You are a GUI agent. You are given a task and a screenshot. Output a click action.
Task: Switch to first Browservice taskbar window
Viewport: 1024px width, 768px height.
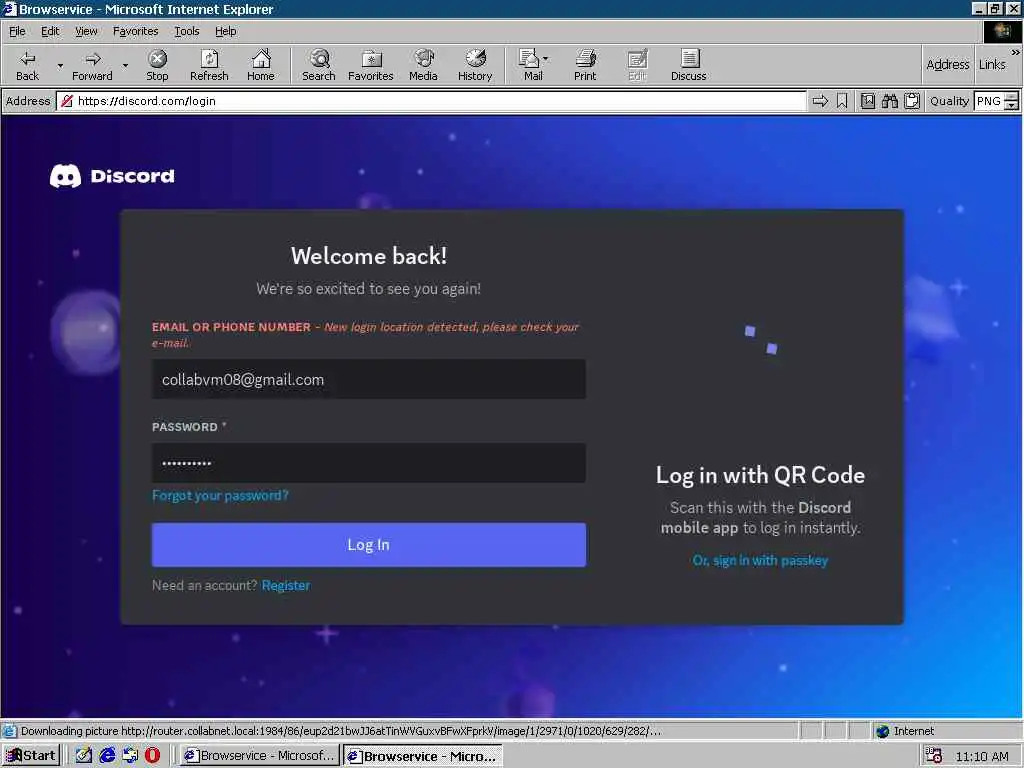pyautogui.click(x=259, y=756)
